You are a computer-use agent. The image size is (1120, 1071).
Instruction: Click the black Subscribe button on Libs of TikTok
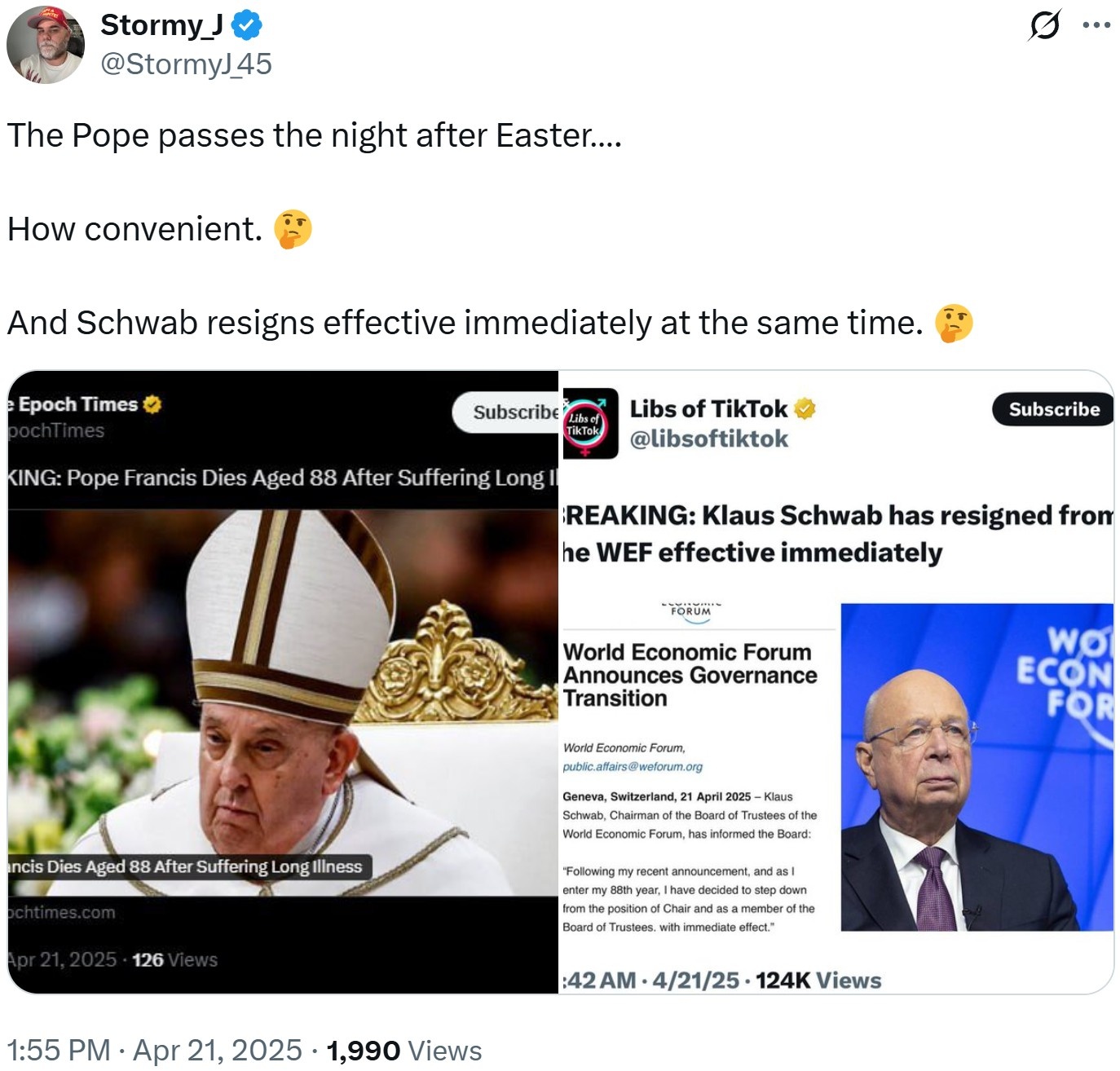pos(1052,409)
